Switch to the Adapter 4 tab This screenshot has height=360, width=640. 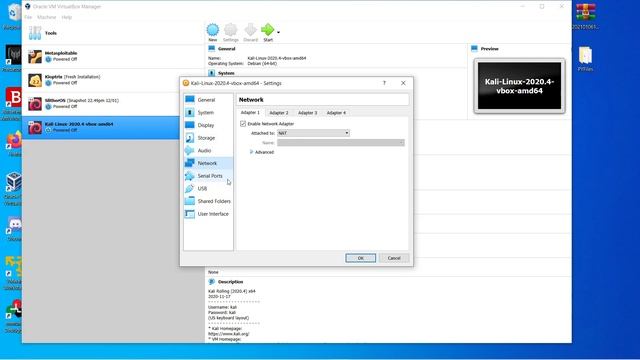[x=336, y=113]
